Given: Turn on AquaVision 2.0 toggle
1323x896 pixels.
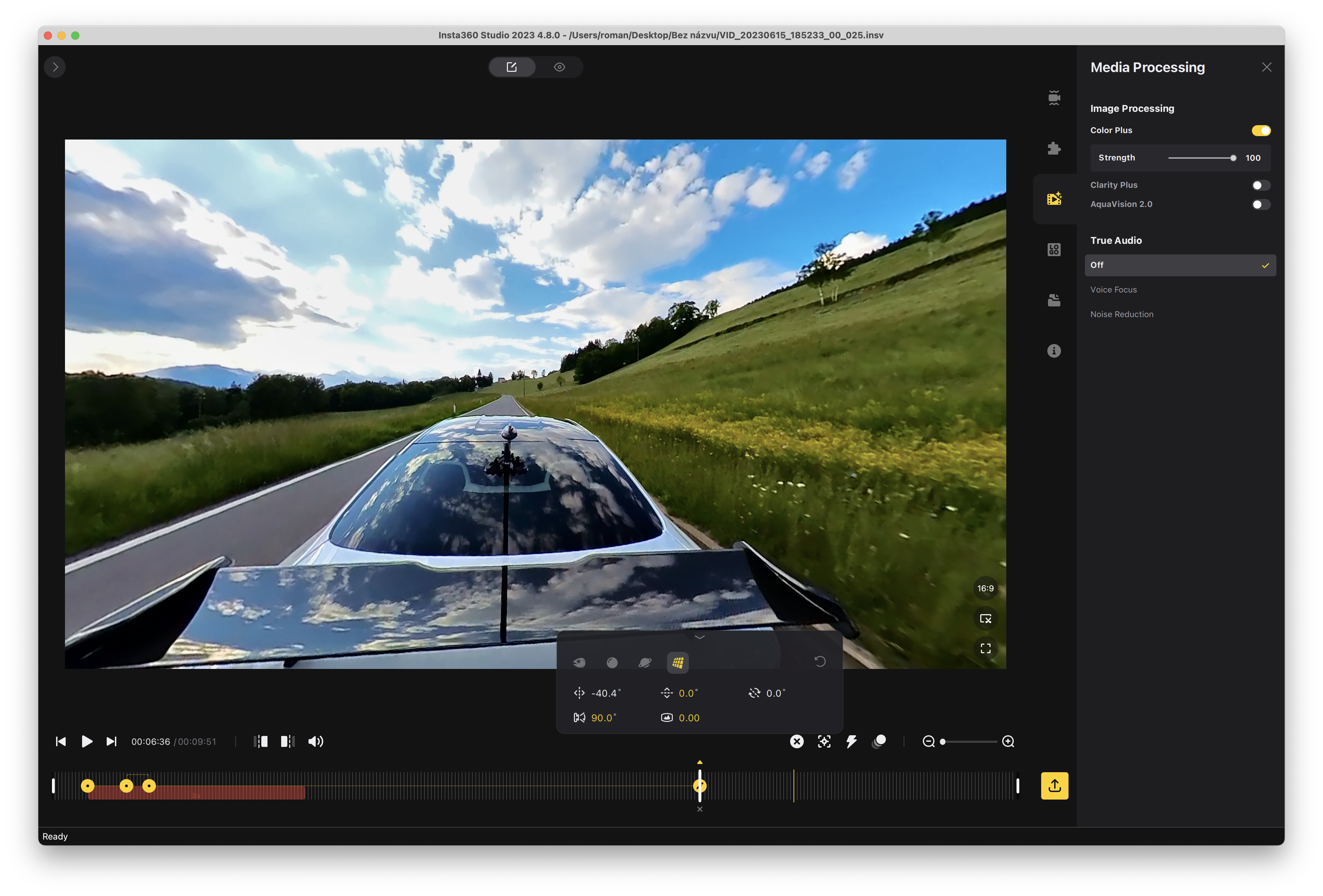Looking at the screenshot, I should tap(1260, 205).
